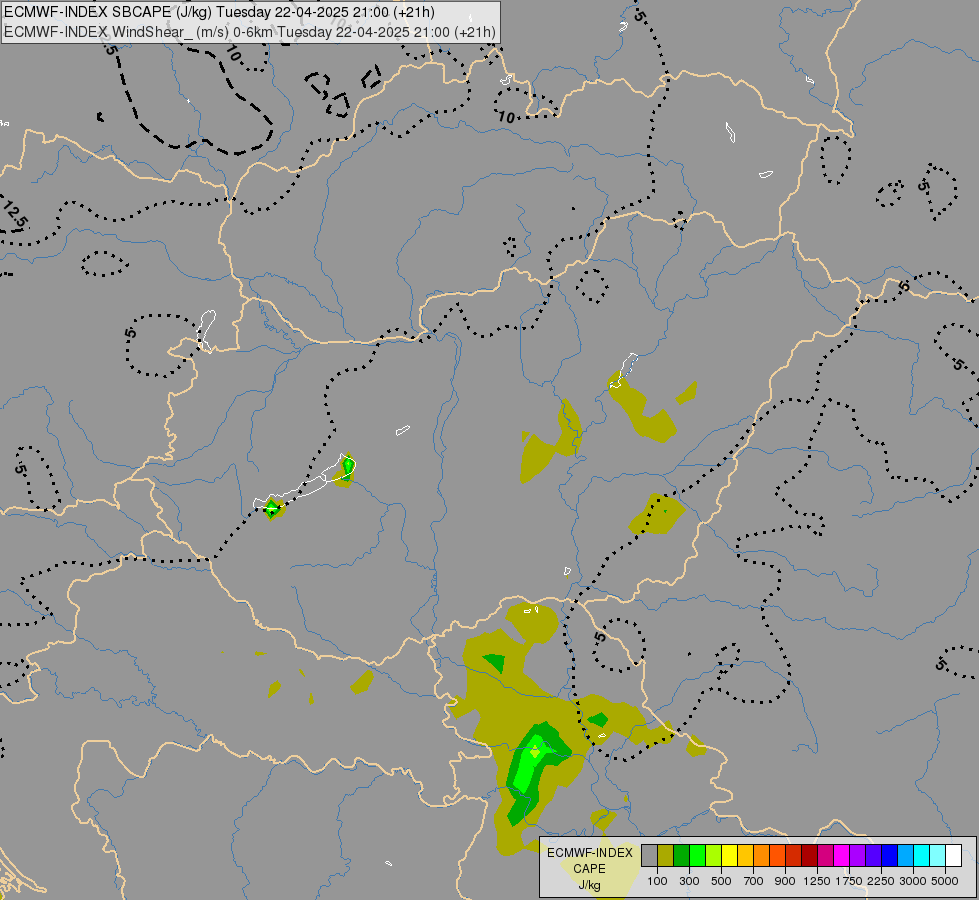Click the gray legend swatch below 100

click(649, 856)
